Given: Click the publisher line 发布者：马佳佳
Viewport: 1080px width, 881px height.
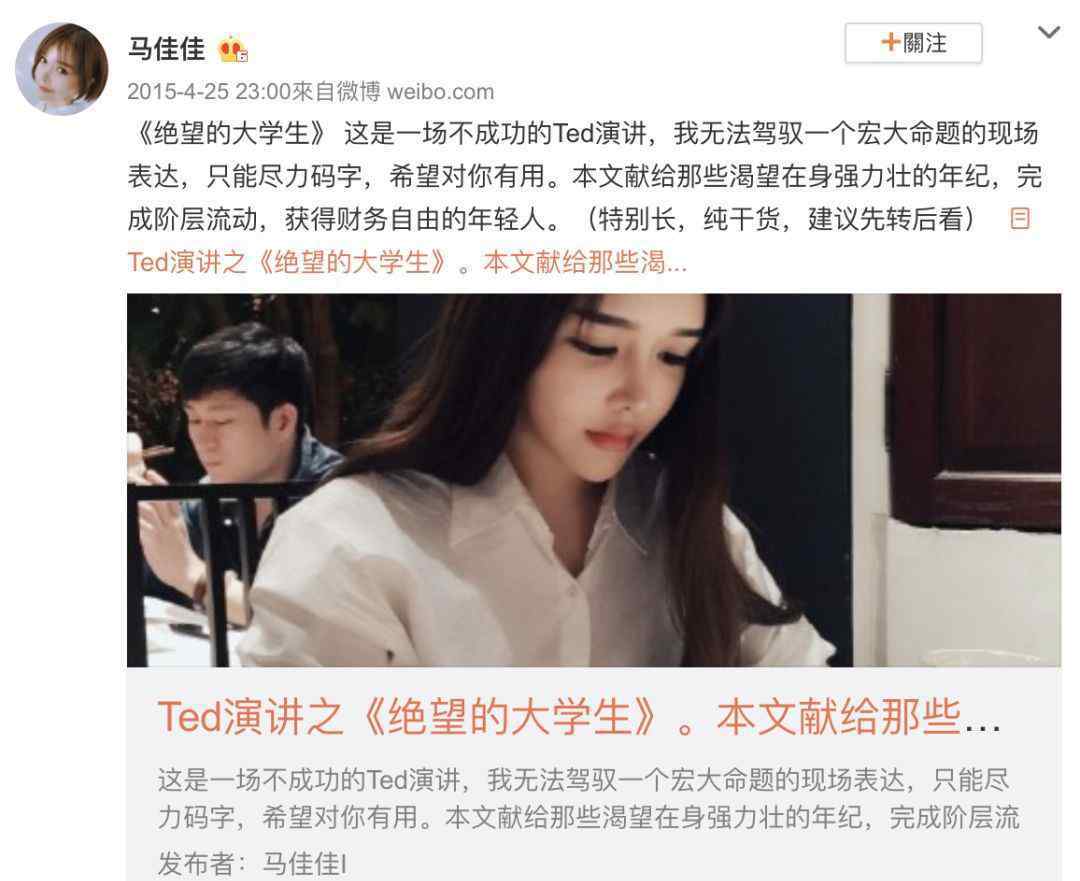Looking at the screenshot, I should click(252, 862).
